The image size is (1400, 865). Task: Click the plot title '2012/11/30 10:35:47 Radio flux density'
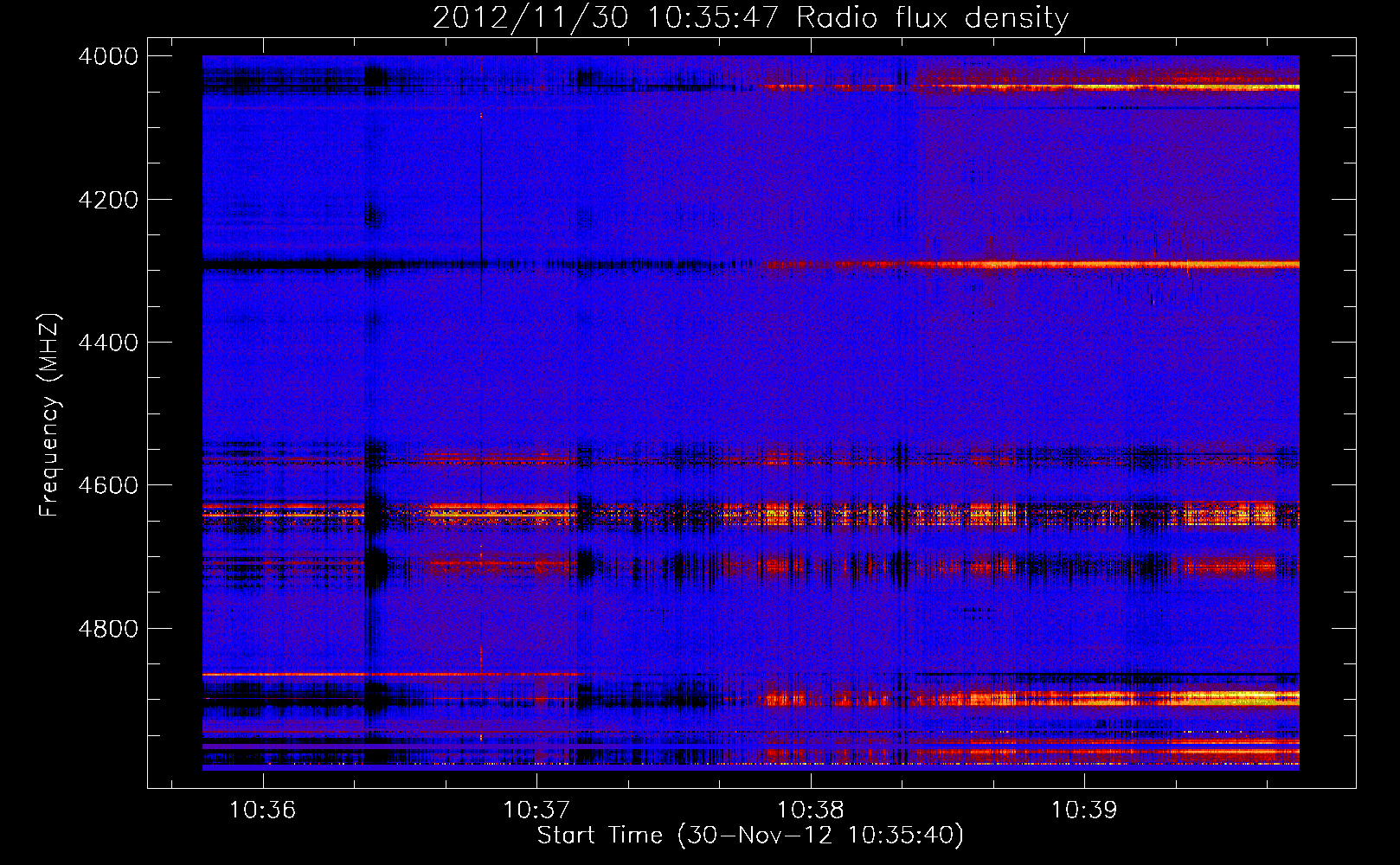[750, 18]
